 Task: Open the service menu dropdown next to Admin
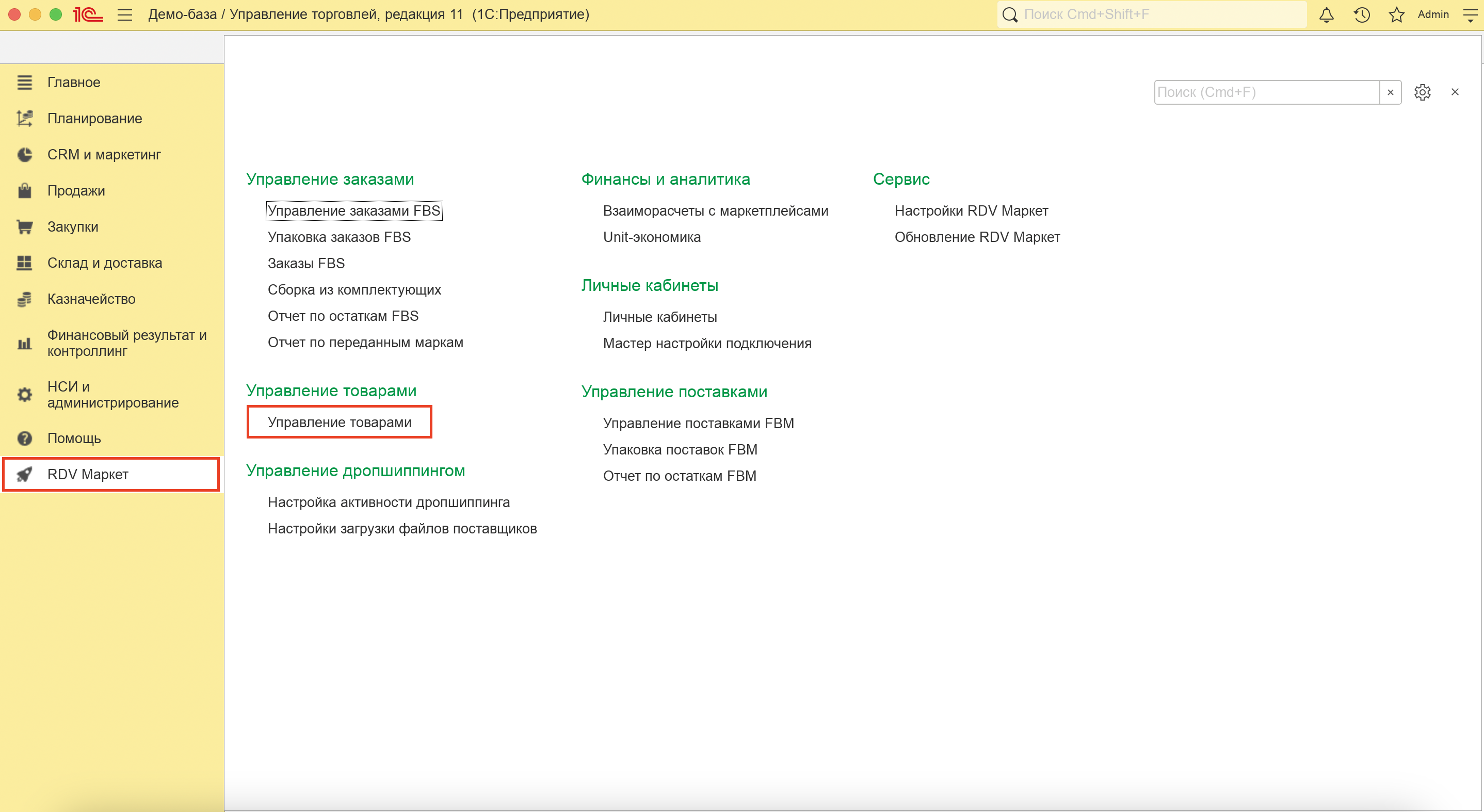click(x=1470, y=15)
